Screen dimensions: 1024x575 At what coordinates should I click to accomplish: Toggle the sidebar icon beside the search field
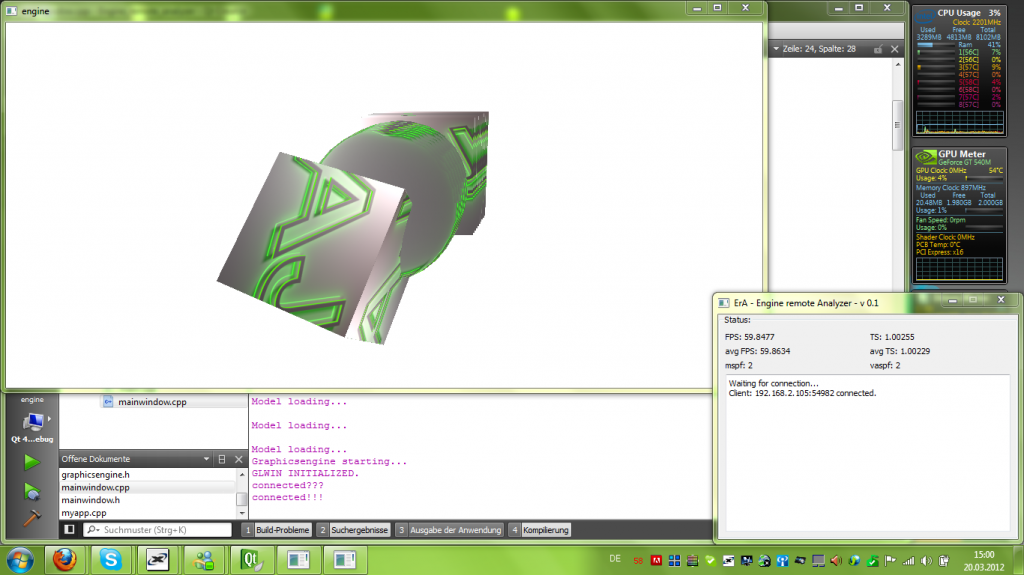69,529
